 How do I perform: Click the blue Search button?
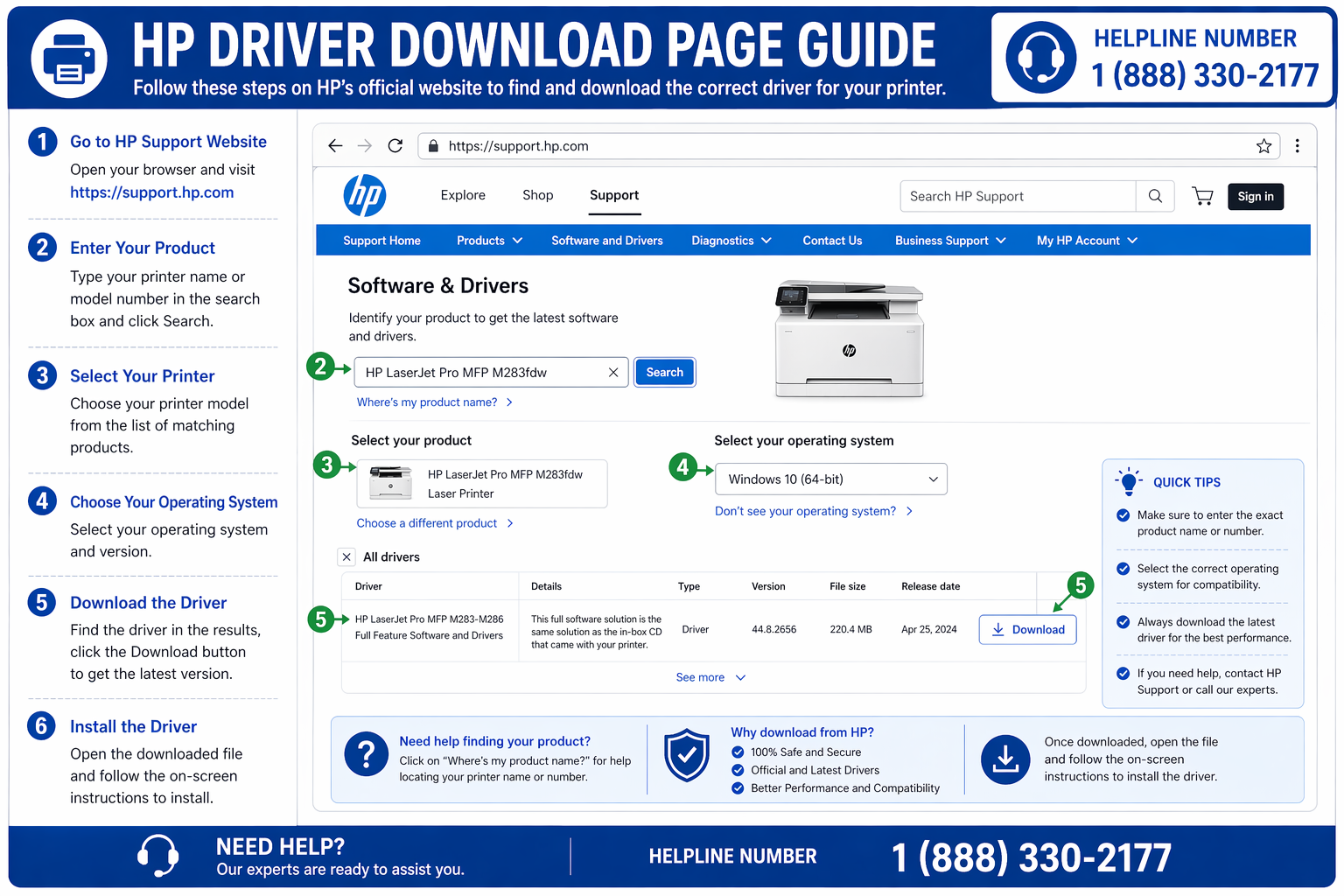(664, 373)
